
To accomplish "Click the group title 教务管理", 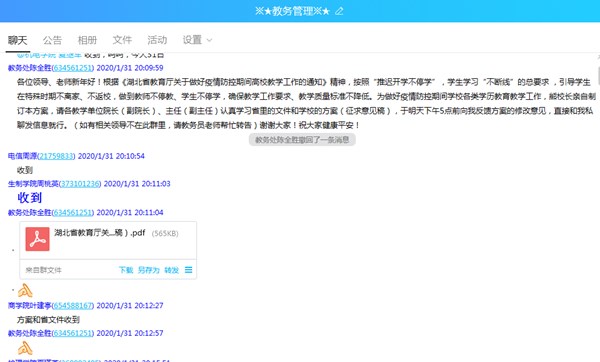I will [x=293, y=11].
